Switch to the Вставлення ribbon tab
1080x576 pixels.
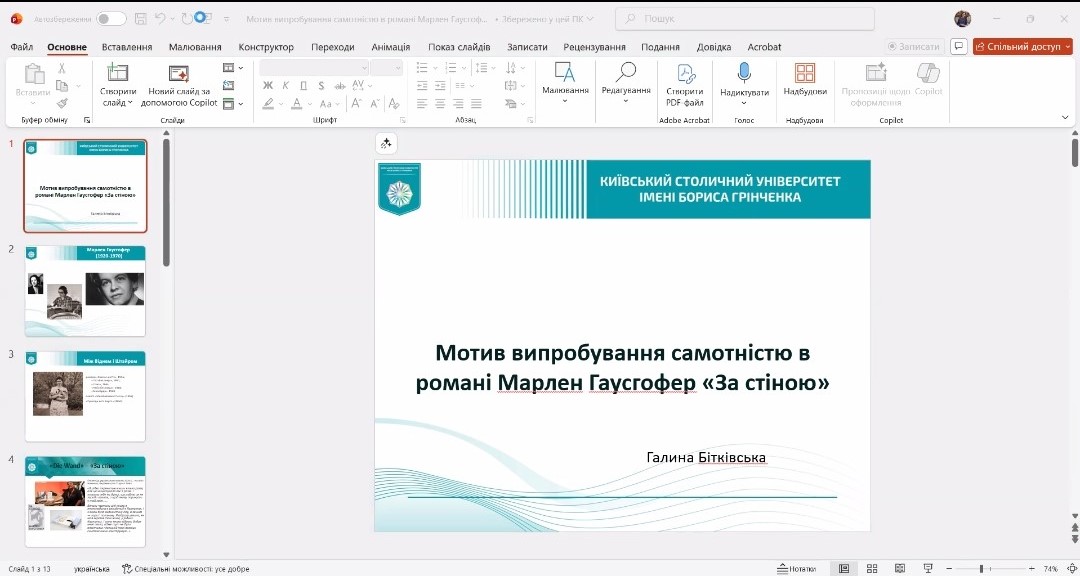pyautogui.click(x=127, y=47)
